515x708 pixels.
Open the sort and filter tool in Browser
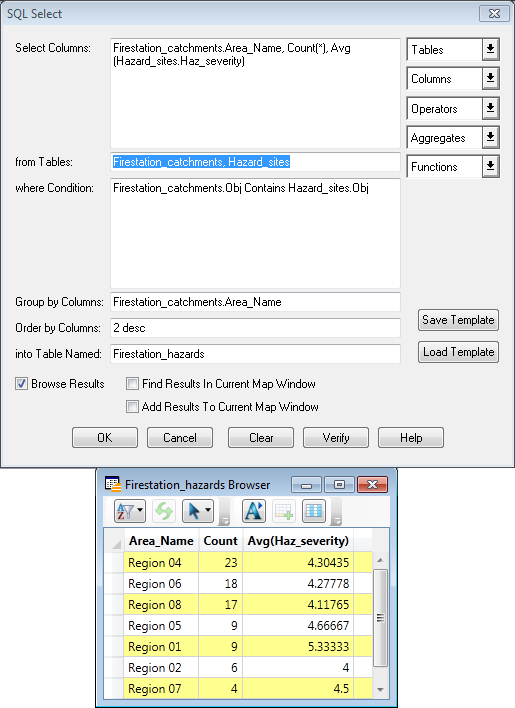130,511
